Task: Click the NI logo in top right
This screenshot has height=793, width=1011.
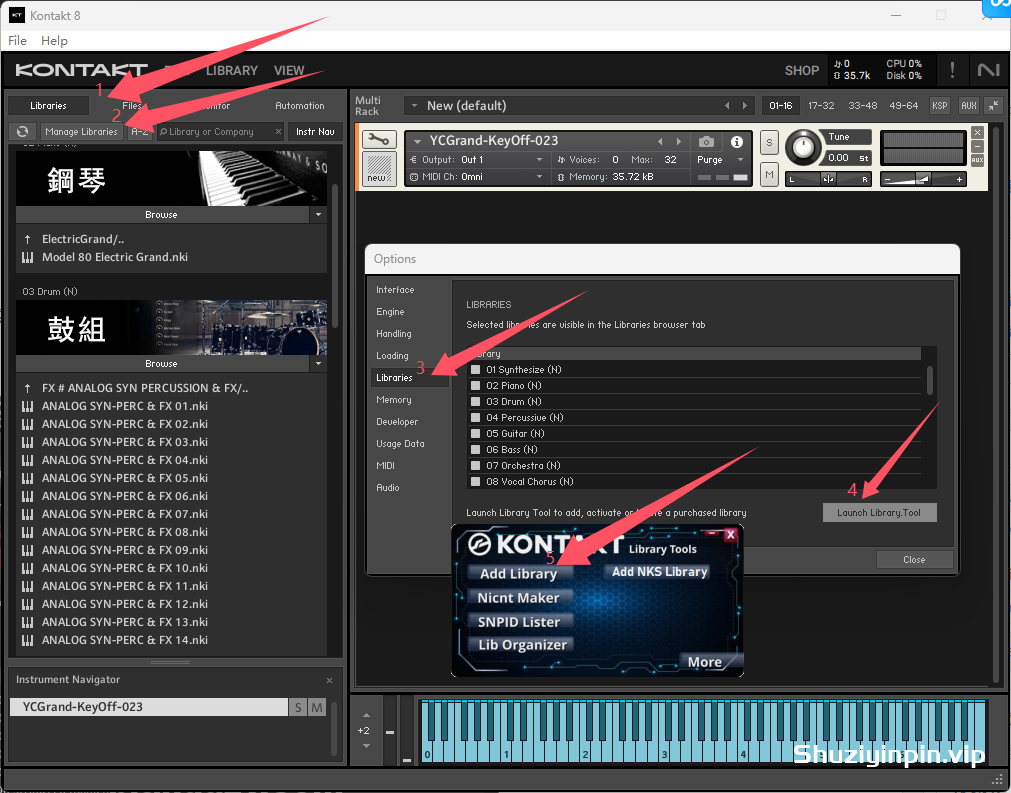Action: (x=988, y=70)
